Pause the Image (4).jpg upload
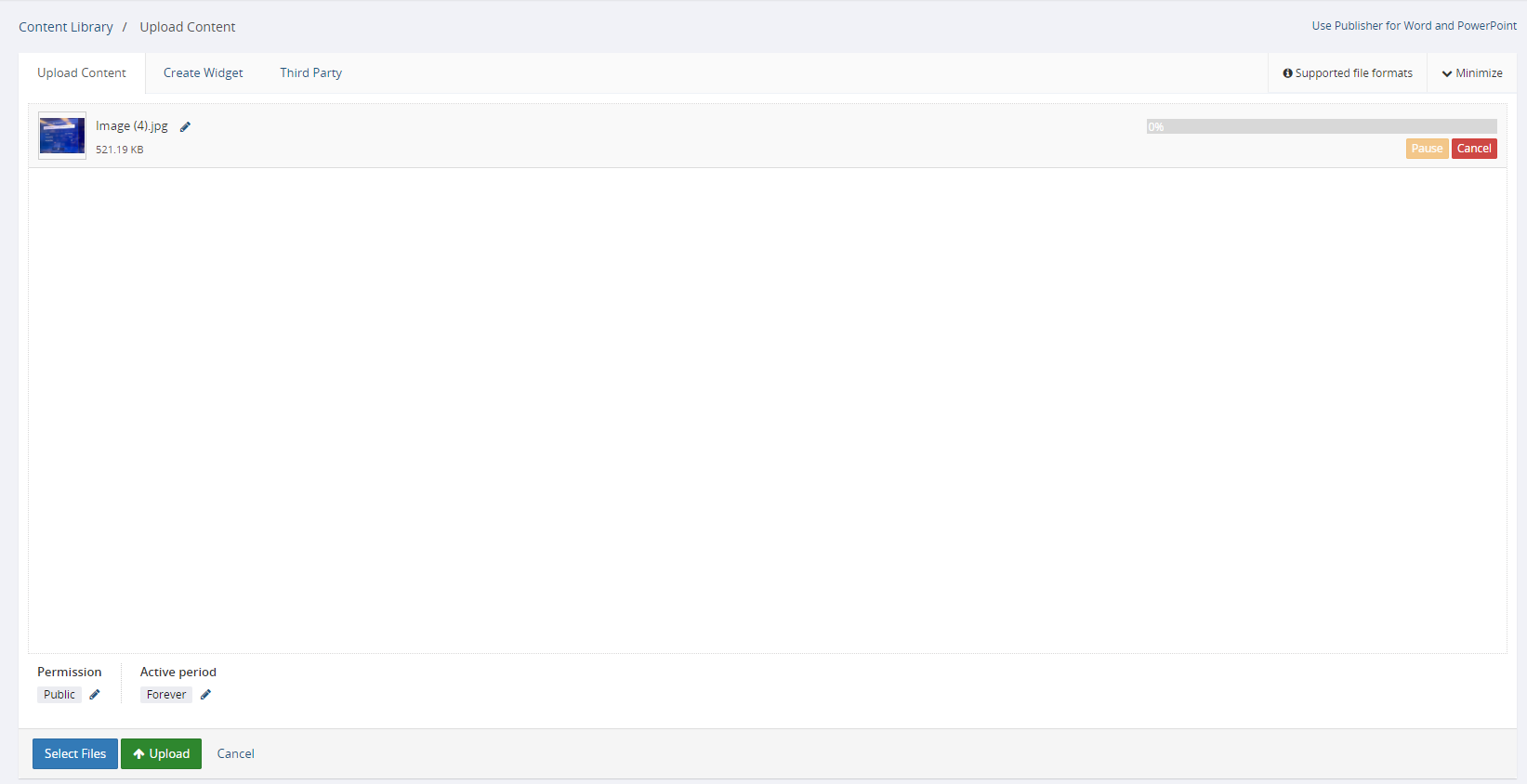Screen dimensions: 1527x784 [x=1427, y=149]
